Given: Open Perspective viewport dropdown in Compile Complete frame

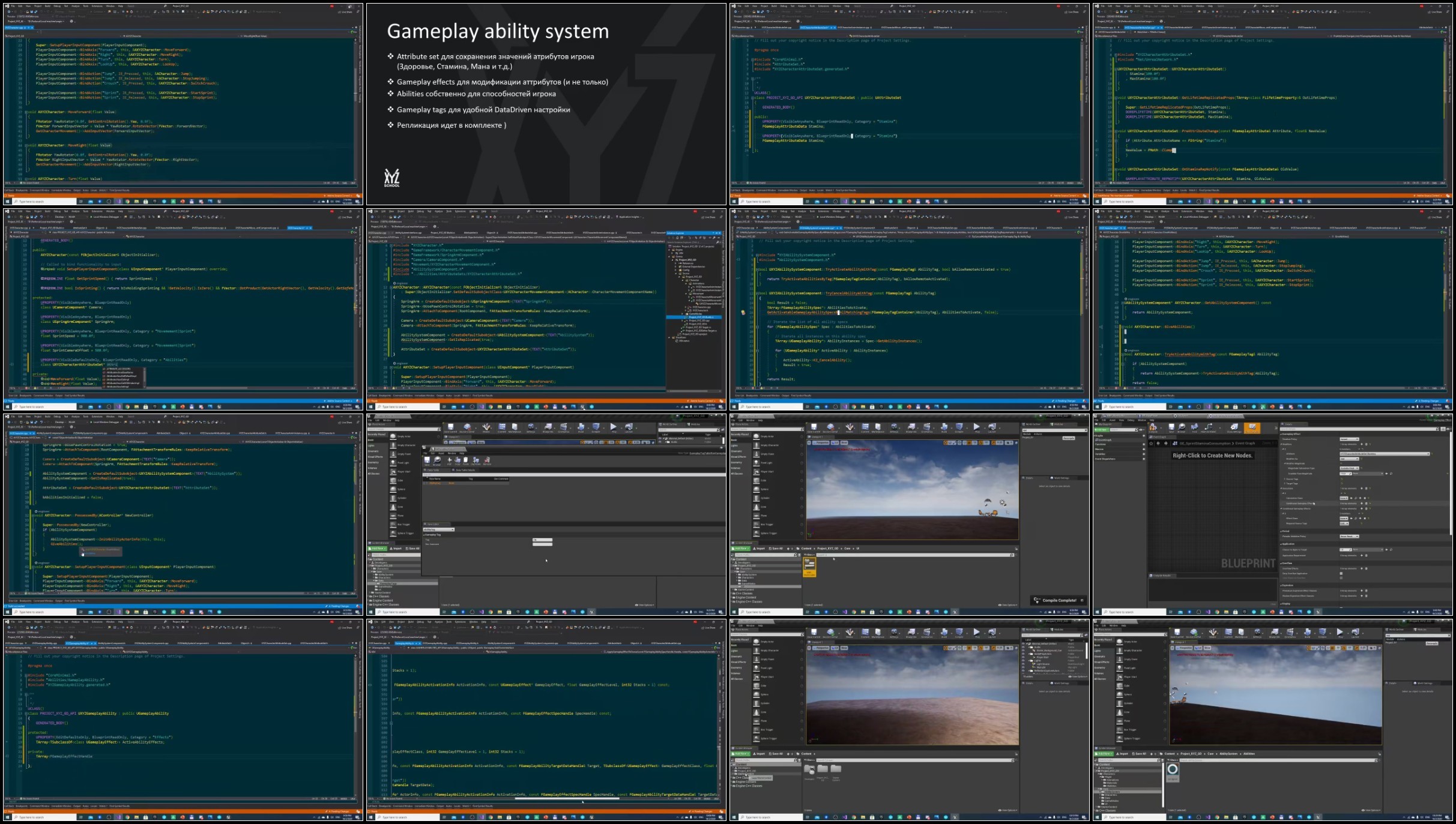Looking at the screenshot, I should pos(821,442).
